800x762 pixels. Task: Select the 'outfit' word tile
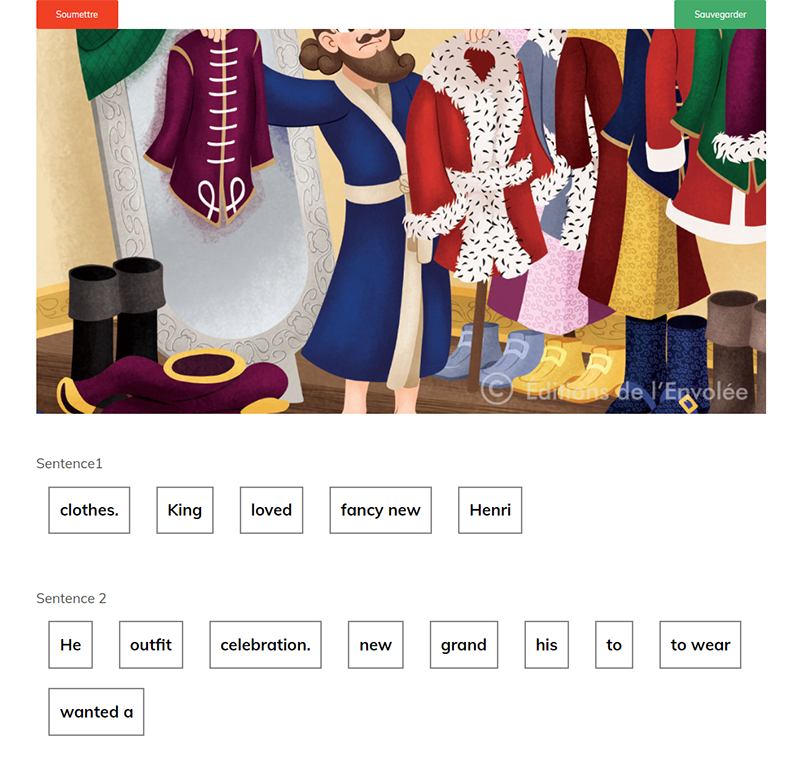(x=151, y=645)
